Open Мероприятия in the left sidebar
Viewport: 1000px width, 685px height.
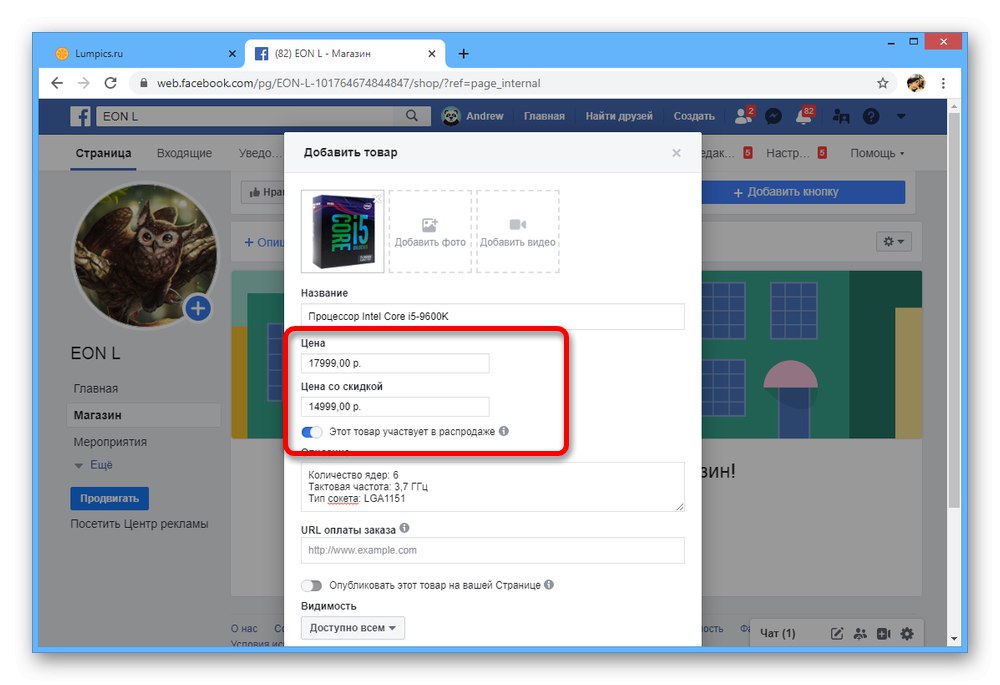point(110,442)
